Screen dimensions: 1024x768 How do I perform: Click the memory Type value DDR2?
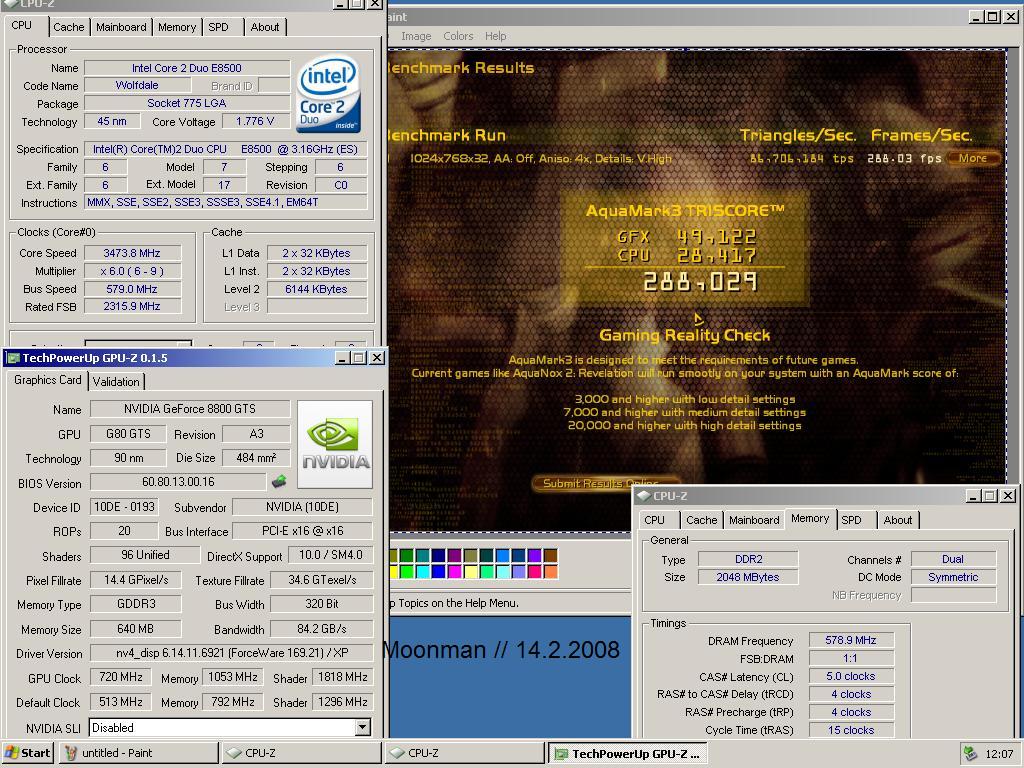pyautogui.click(x=748, y=559)
